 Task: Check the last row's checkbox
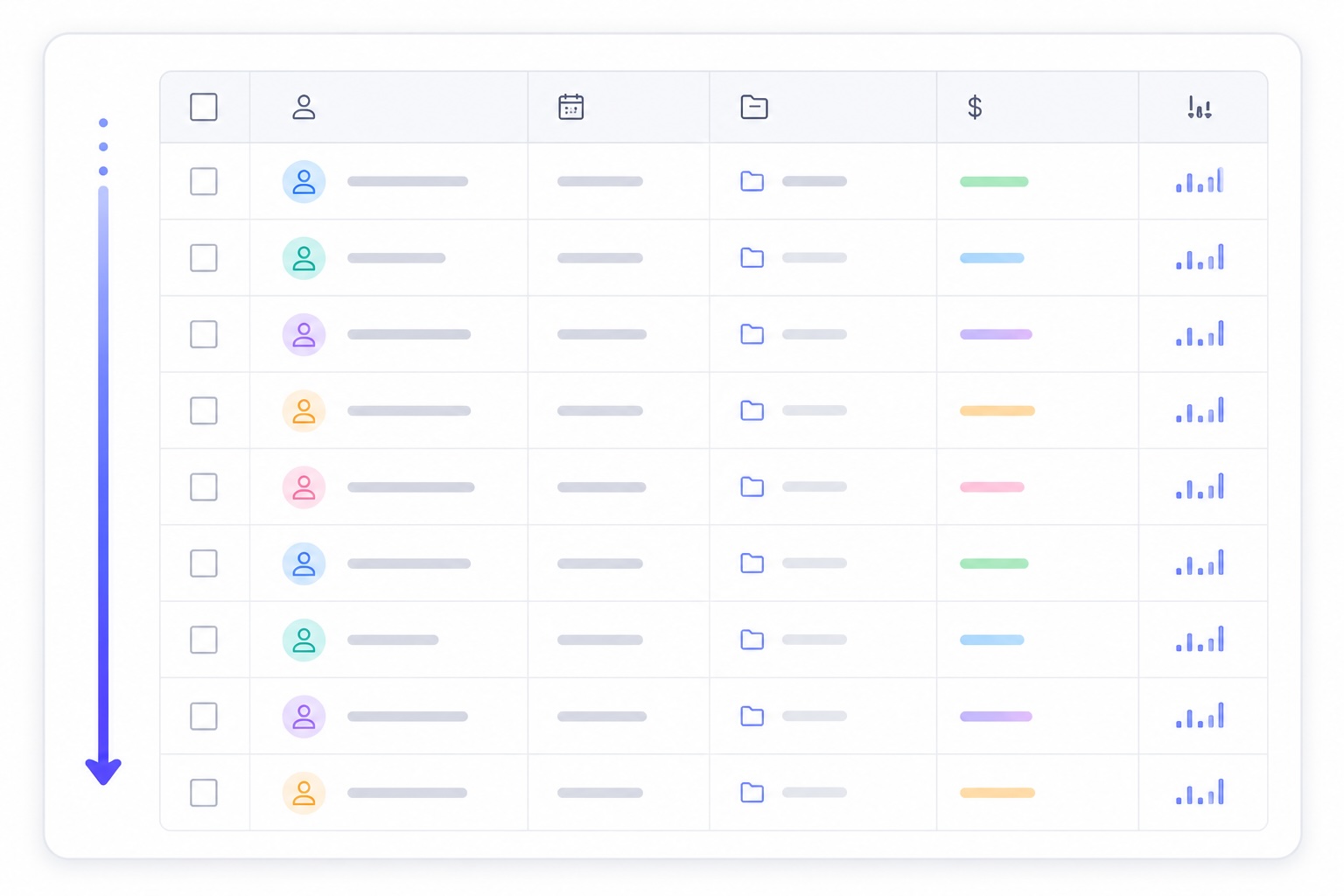pyautogui.click(x=204, y=793)
